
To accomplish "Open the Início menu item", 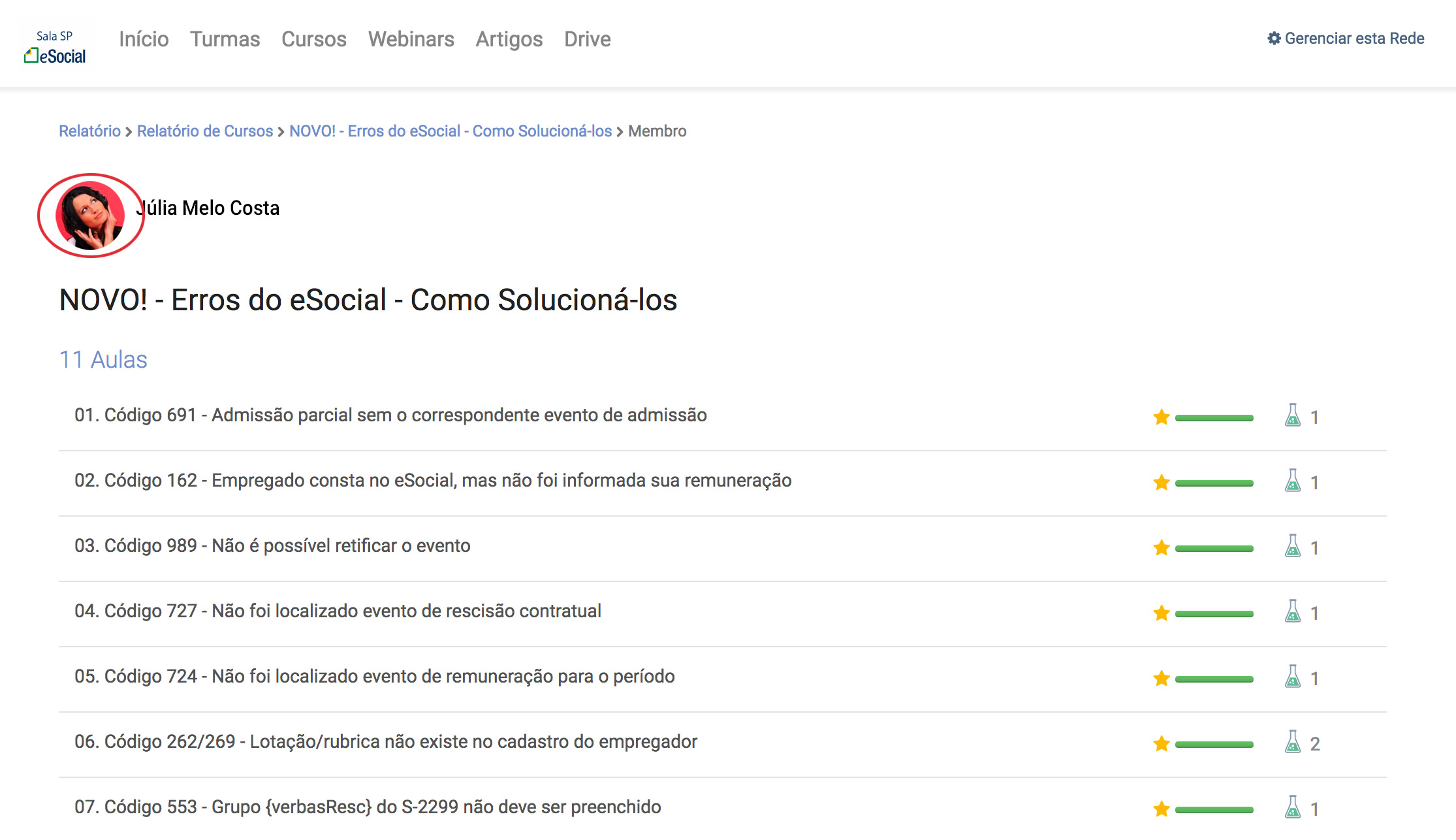I will tap(144, 39).
